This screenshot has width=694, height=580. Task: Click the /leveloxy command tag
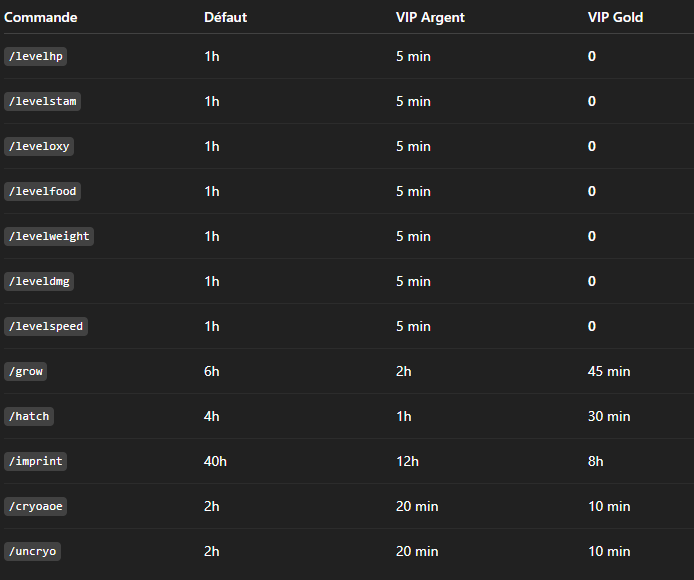39,146
